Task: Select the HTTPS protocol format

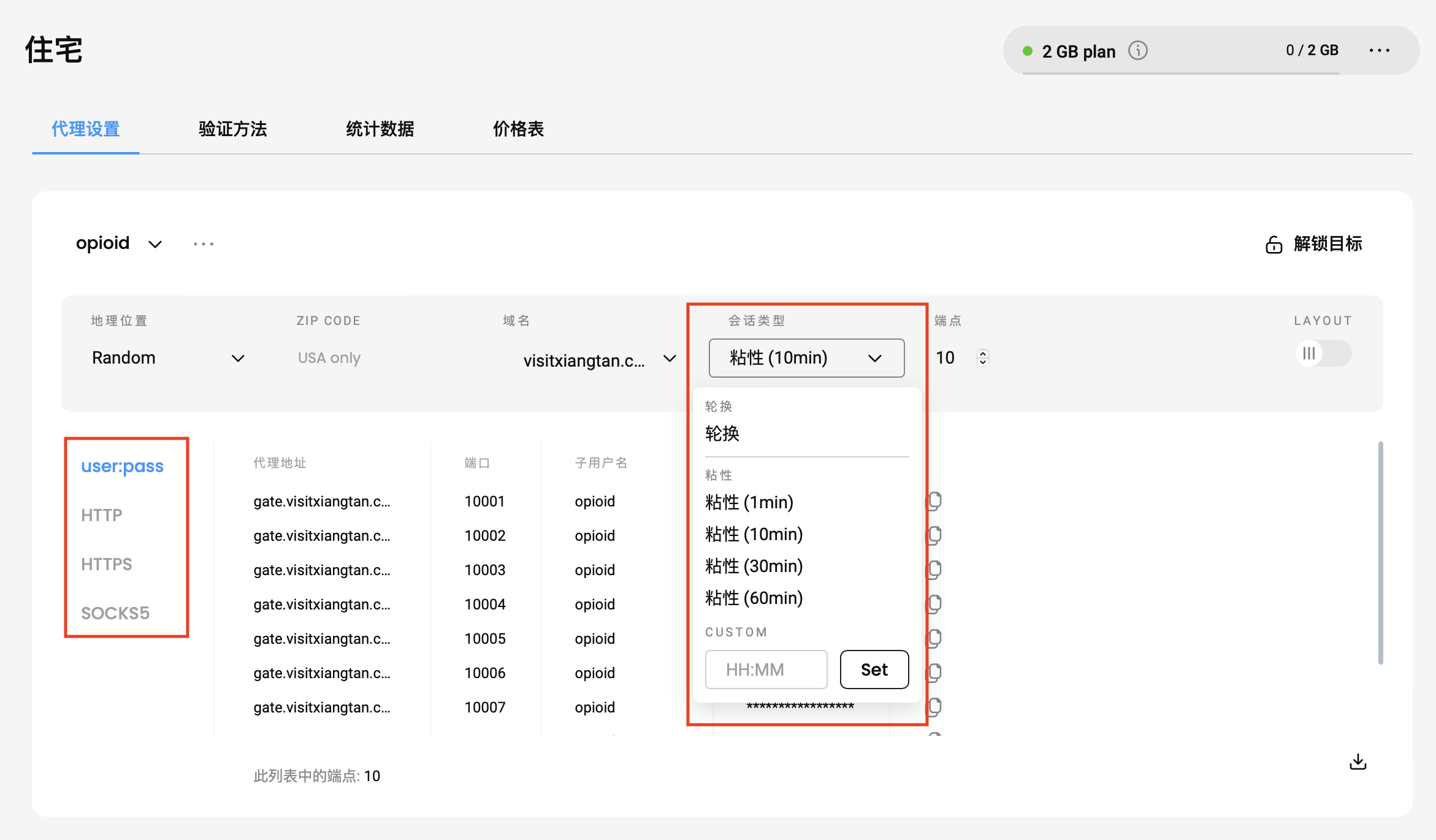Action: (107, 564)
